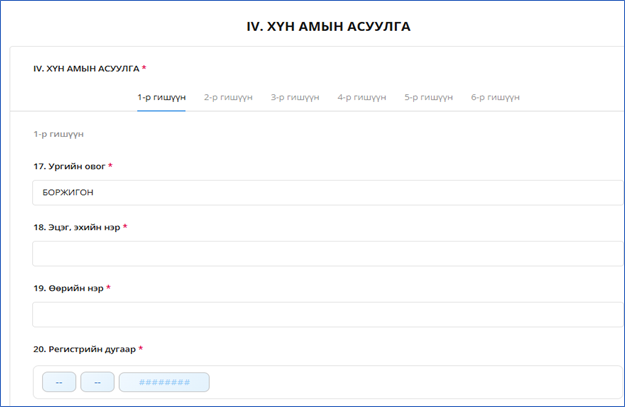625x407 pixels.
Task: Open the 6-р гишүүн tab
Action: click(495, 97)
